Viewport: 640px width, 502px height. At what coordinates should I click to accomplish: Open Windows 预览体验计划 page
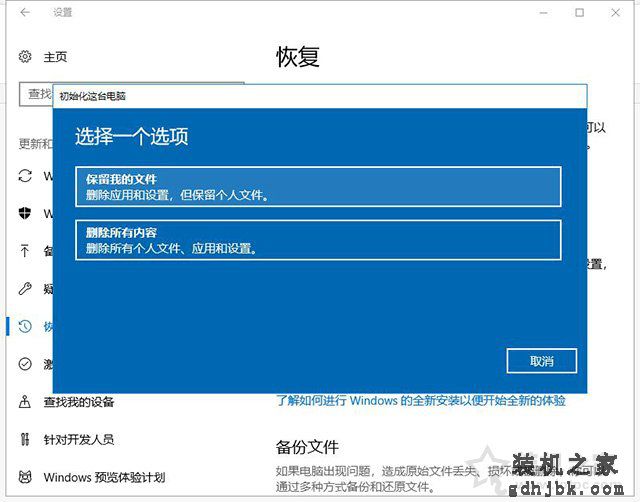coord(104,477)
